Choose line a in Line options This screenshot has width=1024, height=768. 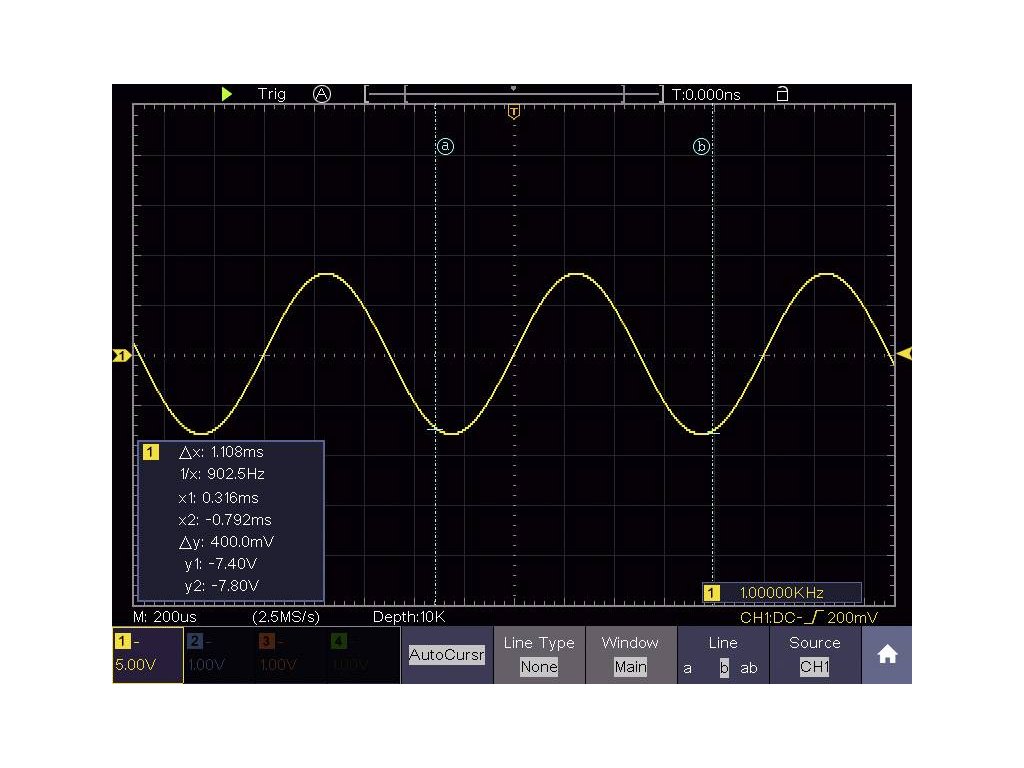[x=688, y=668]
